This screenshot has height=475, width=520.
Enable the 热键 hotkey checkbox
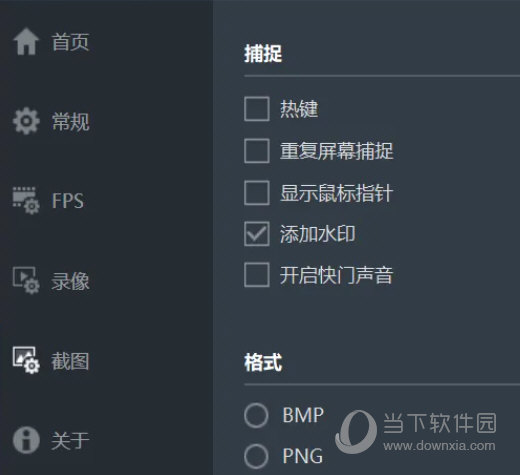point(257,109)
